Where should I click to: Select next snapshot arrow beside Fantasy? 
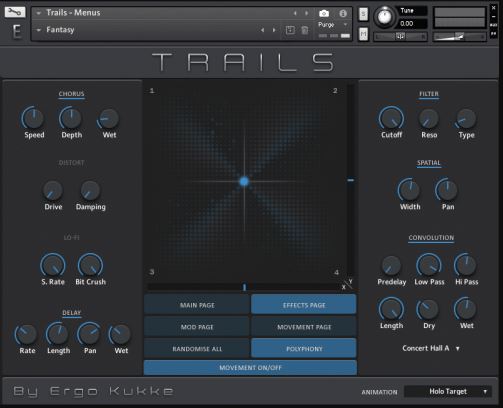coord(274,30)
